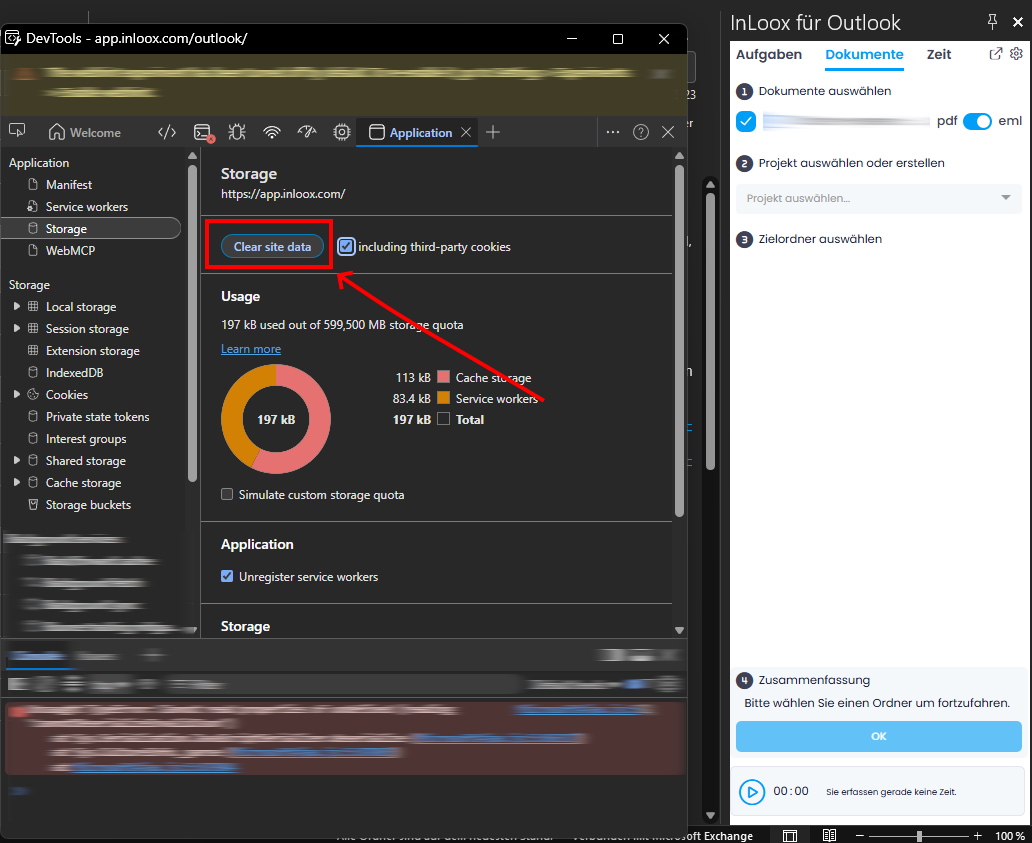Click the 100 % zoom level in Outlook

1009,836
